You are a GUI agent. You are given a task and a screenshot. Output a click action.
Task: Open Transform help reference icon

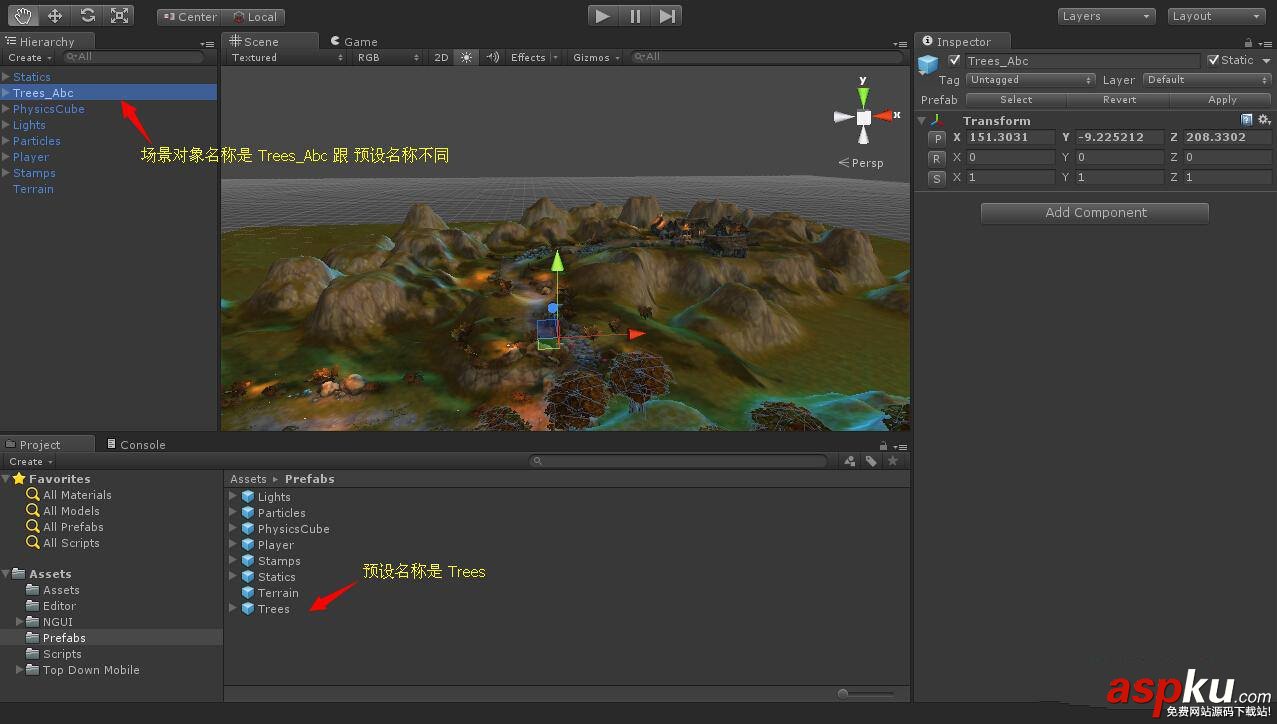(x=1247, y=120)
